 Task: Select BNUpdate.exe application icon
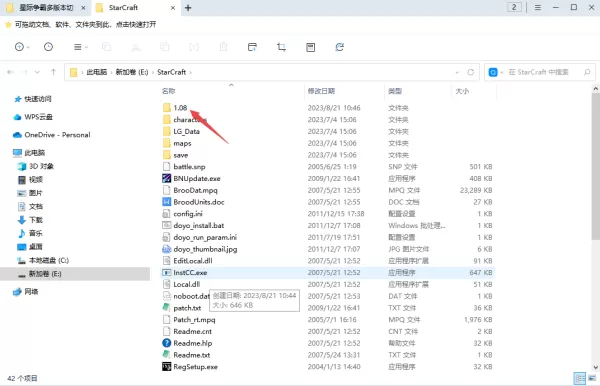[166, 178]
